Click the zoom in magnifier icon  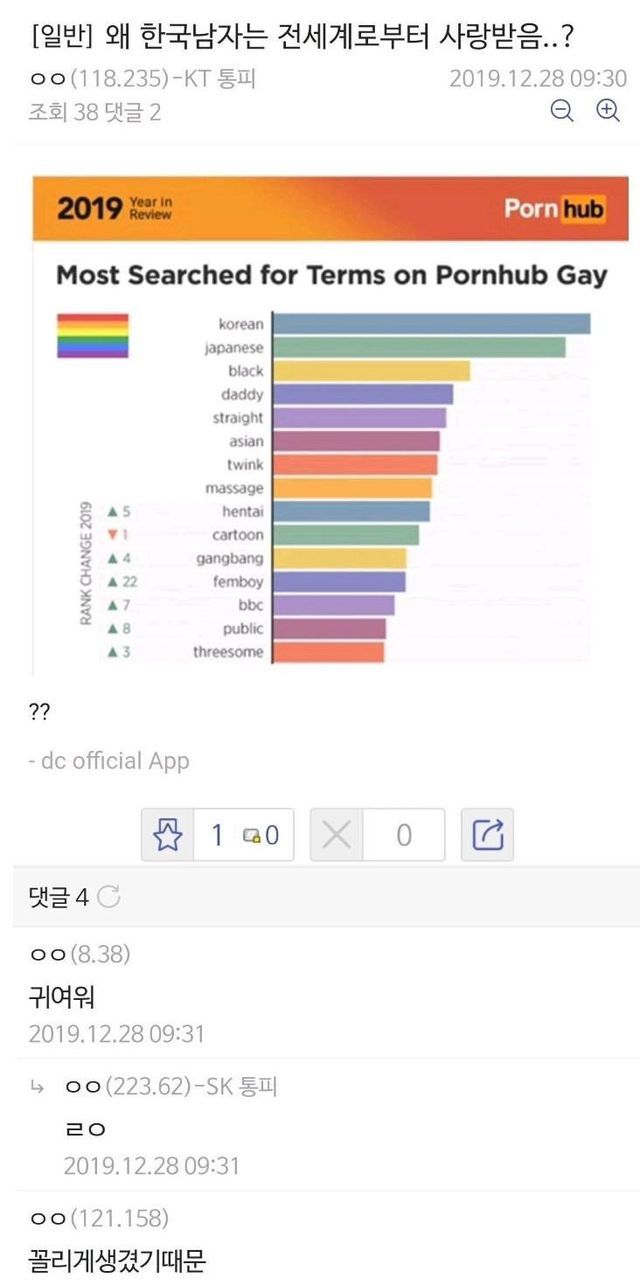608,112
